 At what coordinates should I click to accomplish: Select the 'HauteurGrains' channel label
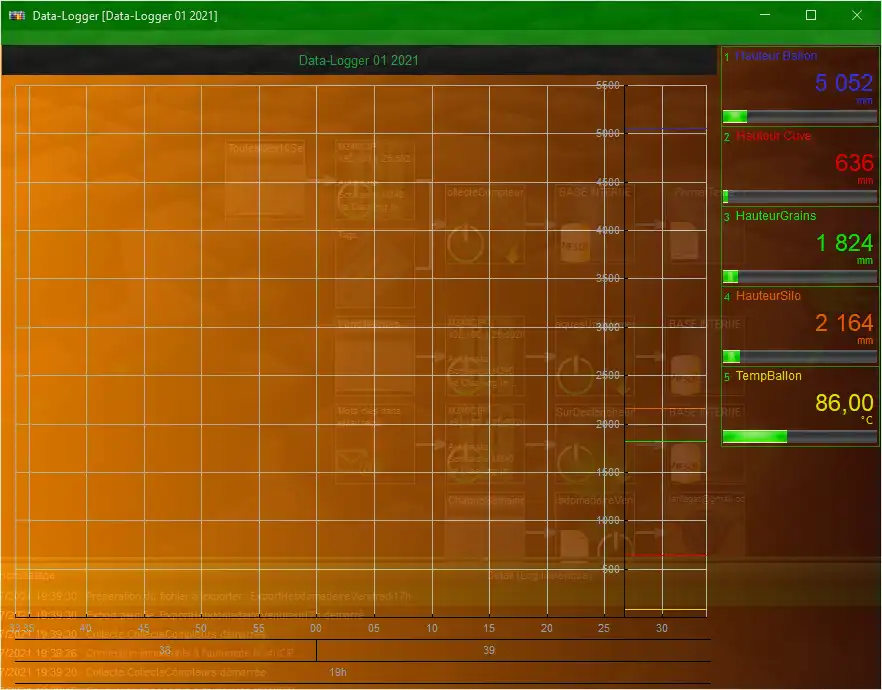(x=776, y=215)
